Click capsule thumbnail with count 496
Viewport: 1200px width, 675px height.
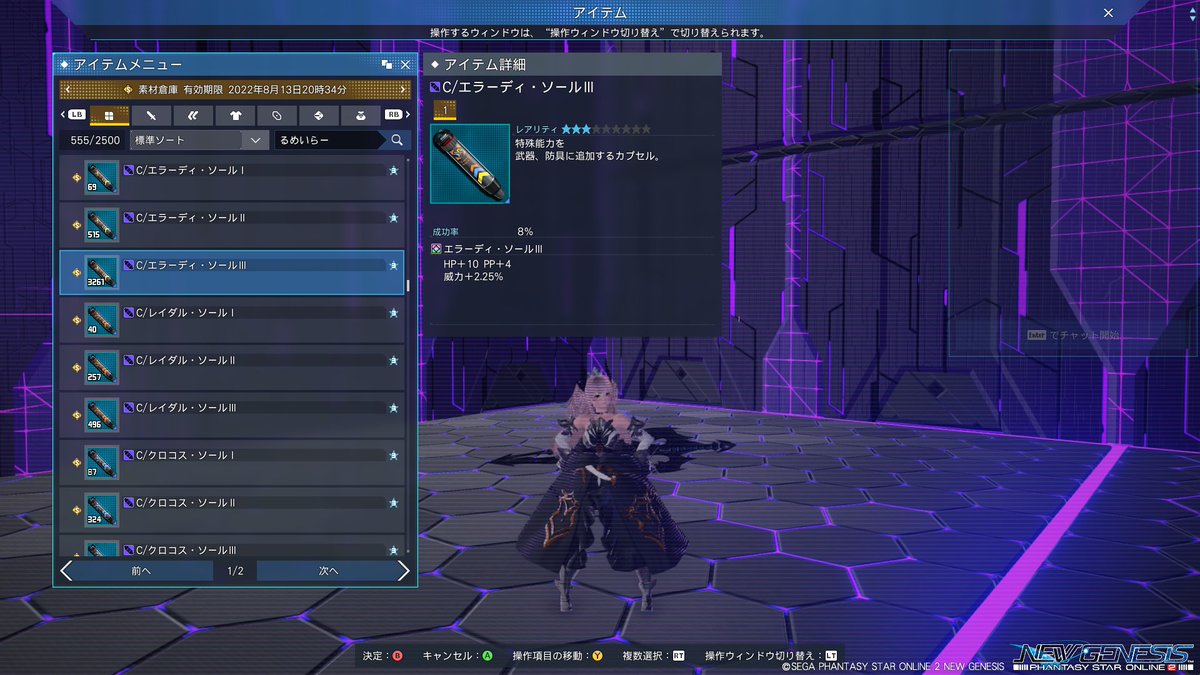(x=102, y=415)
